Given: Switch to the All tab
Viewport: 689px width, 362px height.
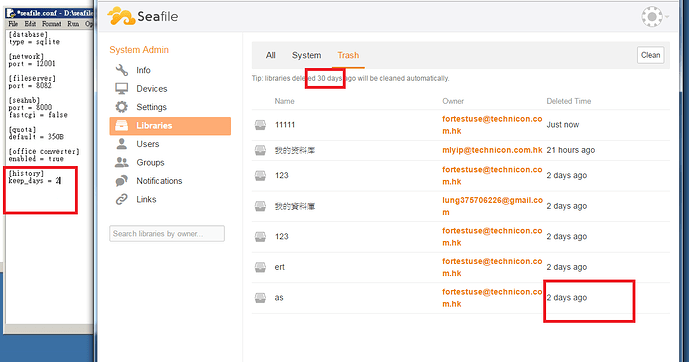Looking at the screenshot, I should pyautogui.click(x=270, y=55).
